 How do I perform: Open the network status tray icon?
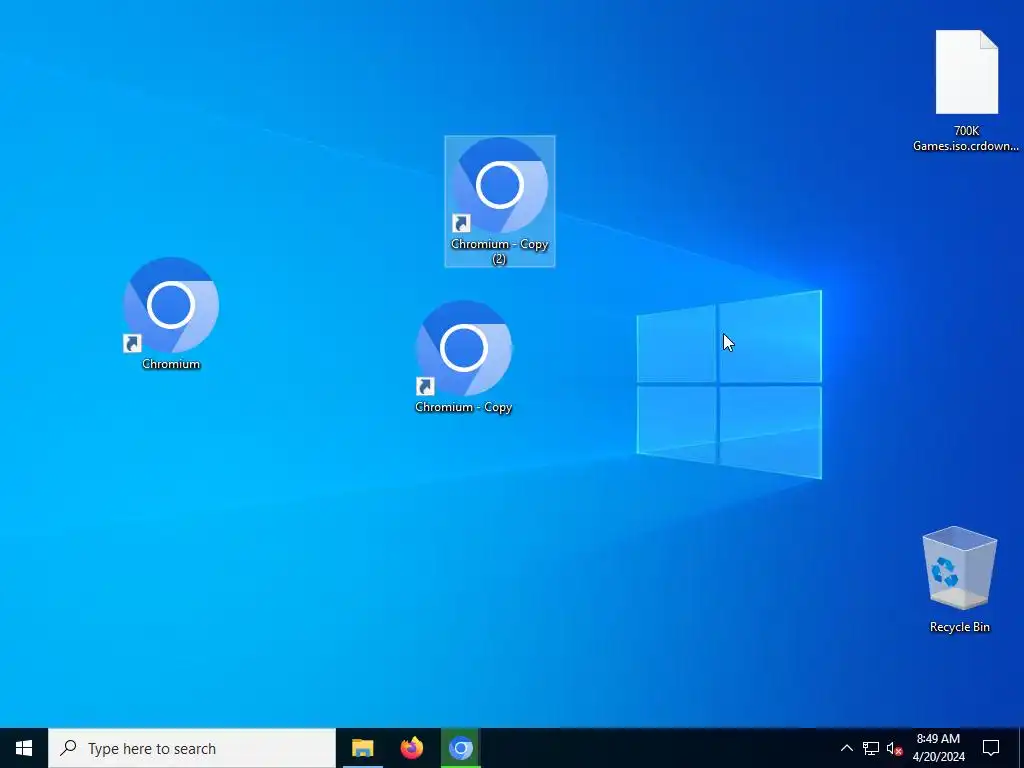(871, 748)
